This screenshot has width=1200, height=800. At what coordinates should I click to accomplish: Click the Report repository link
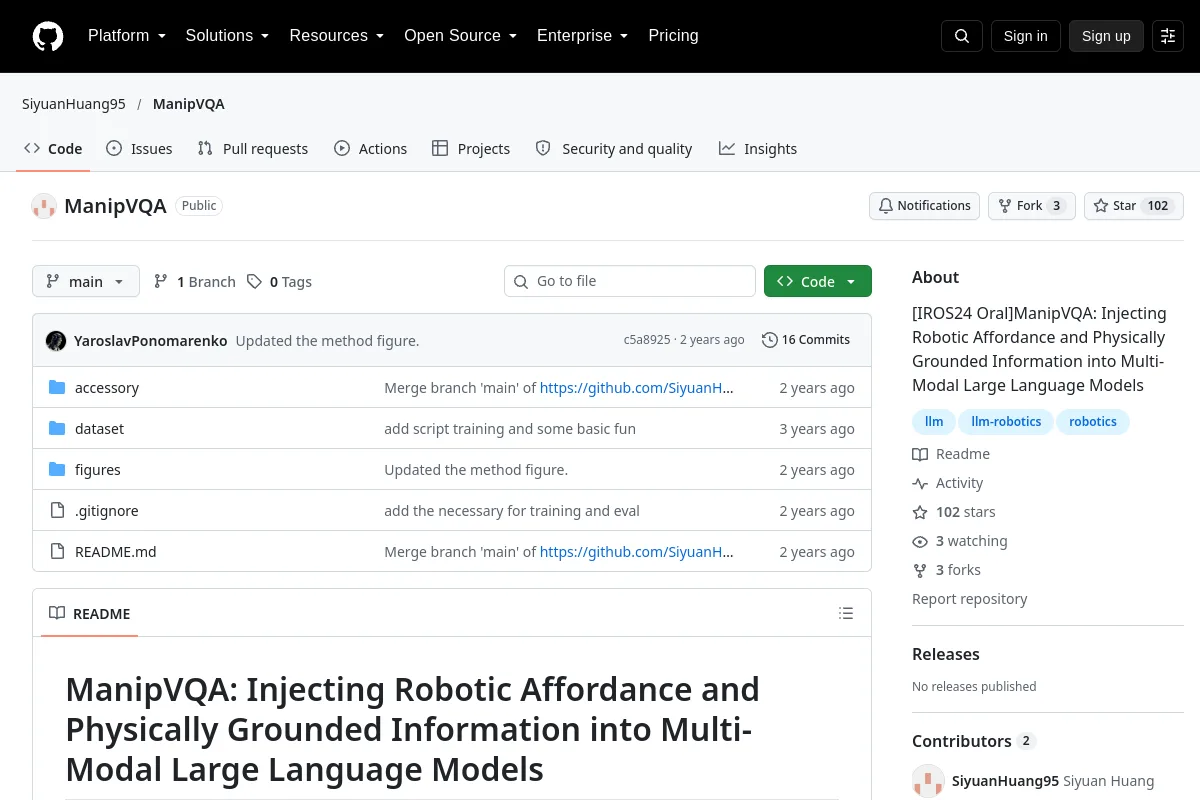[970, 599]
